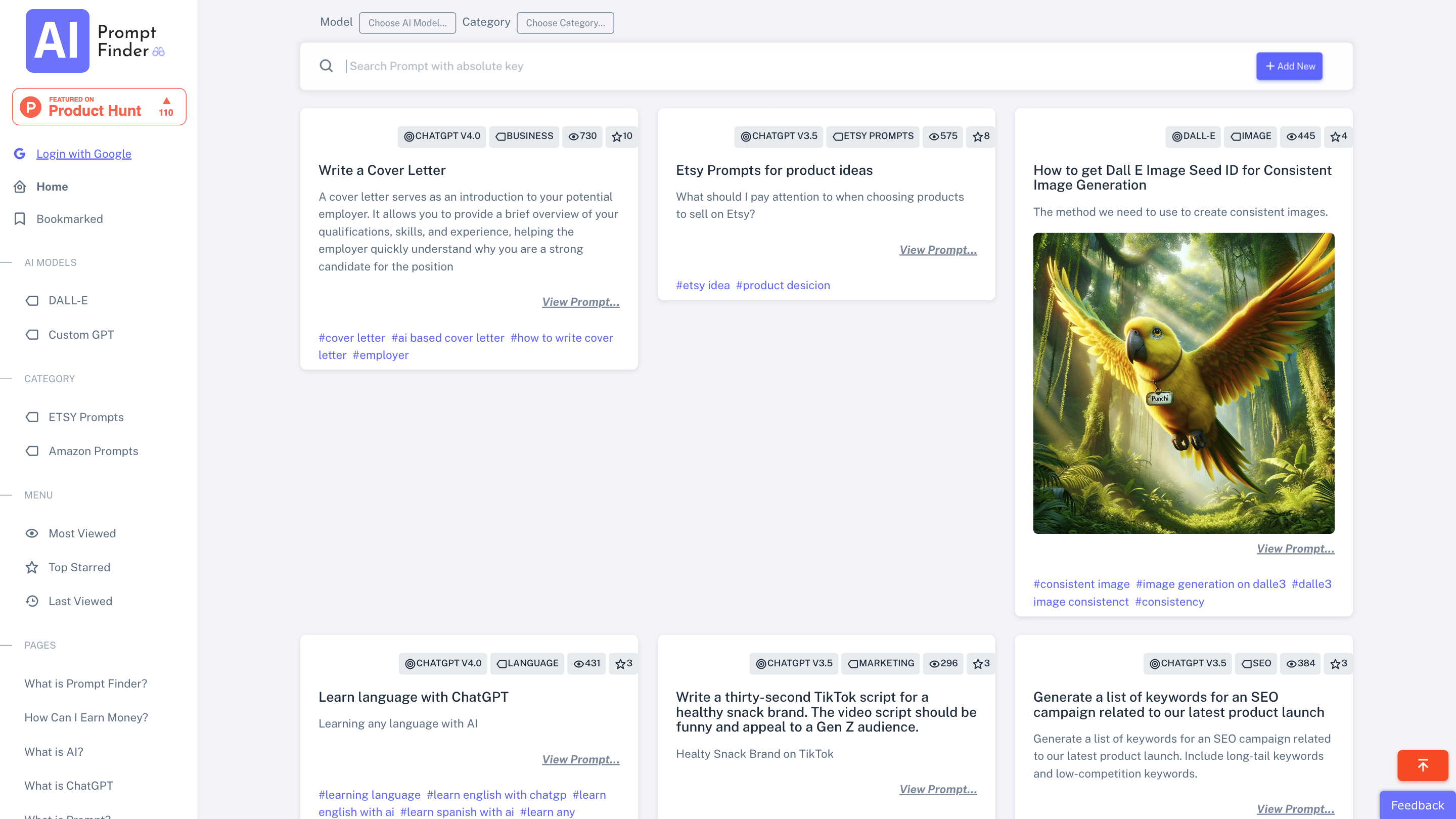Image resolution: width=1456 pixels, height=819 pixels.
Task: Select Top Starred in sidebar menu
Action: click(79, 567)
